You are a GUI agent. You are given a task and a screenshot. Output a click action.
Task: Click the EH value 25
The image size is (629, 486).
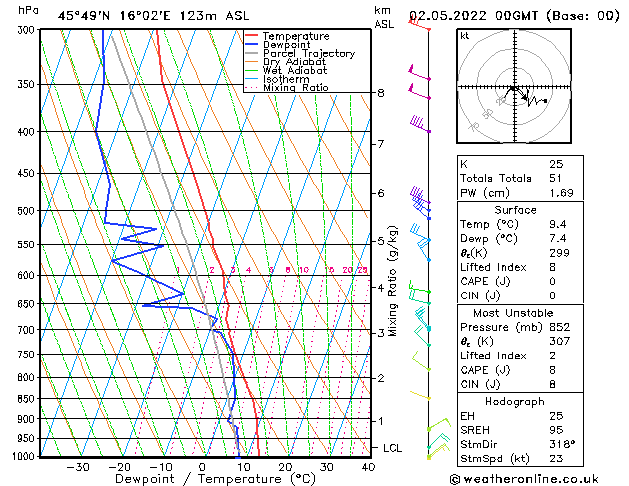click(556, 416)
